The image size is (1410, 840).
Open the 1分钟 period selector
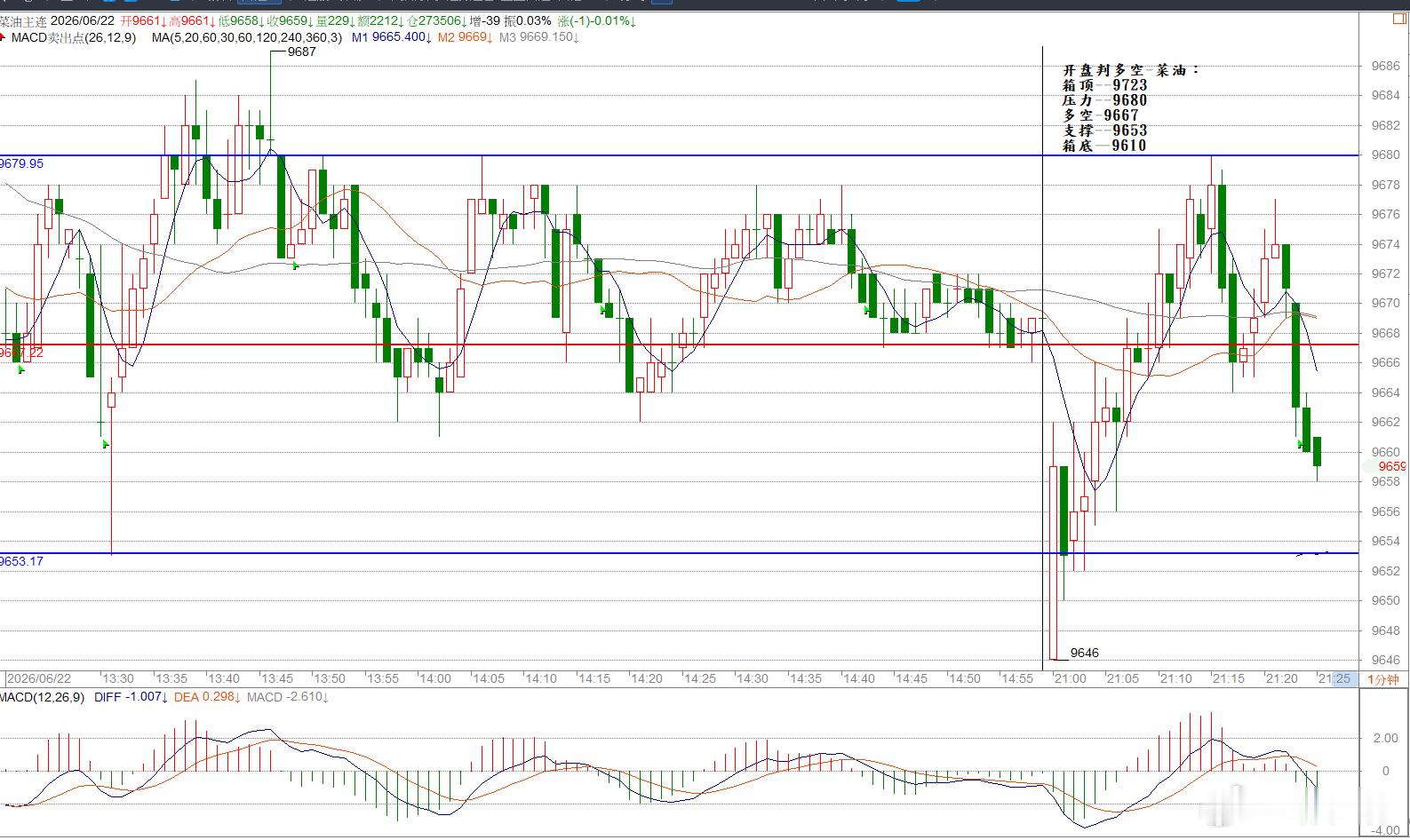pyautogui.click(x=1382, y=679)
